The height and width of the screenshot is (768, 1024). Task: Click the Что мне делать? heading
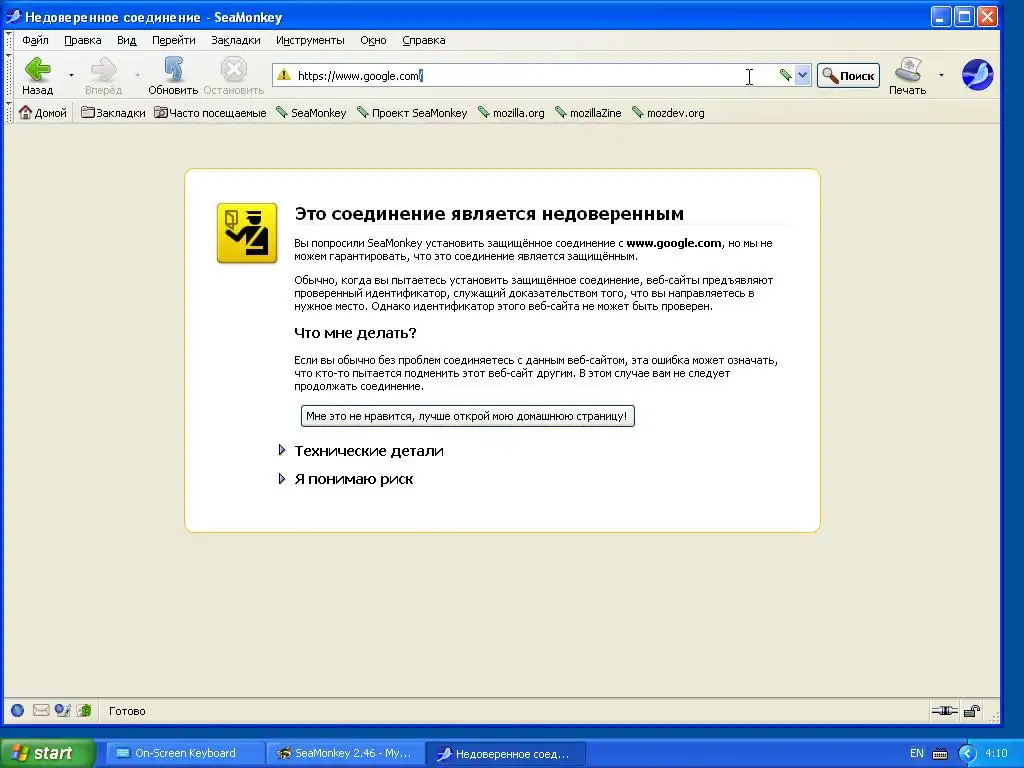[355, 333]
